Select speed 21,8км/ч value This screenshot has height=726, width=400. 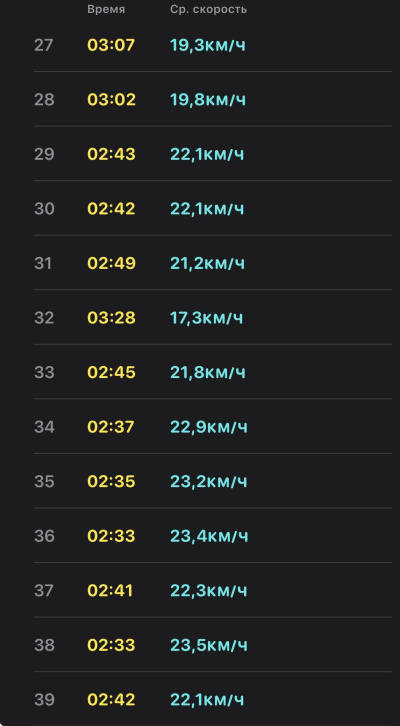208,372
